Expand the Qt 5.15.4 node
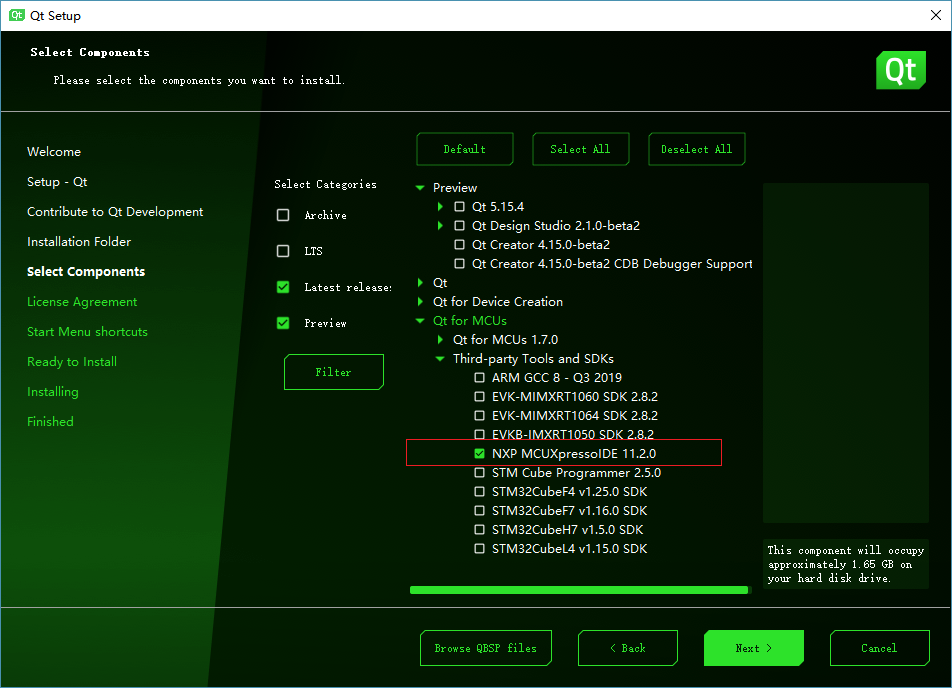This screenshot has height=688, width=952. (x=440, y=206)
